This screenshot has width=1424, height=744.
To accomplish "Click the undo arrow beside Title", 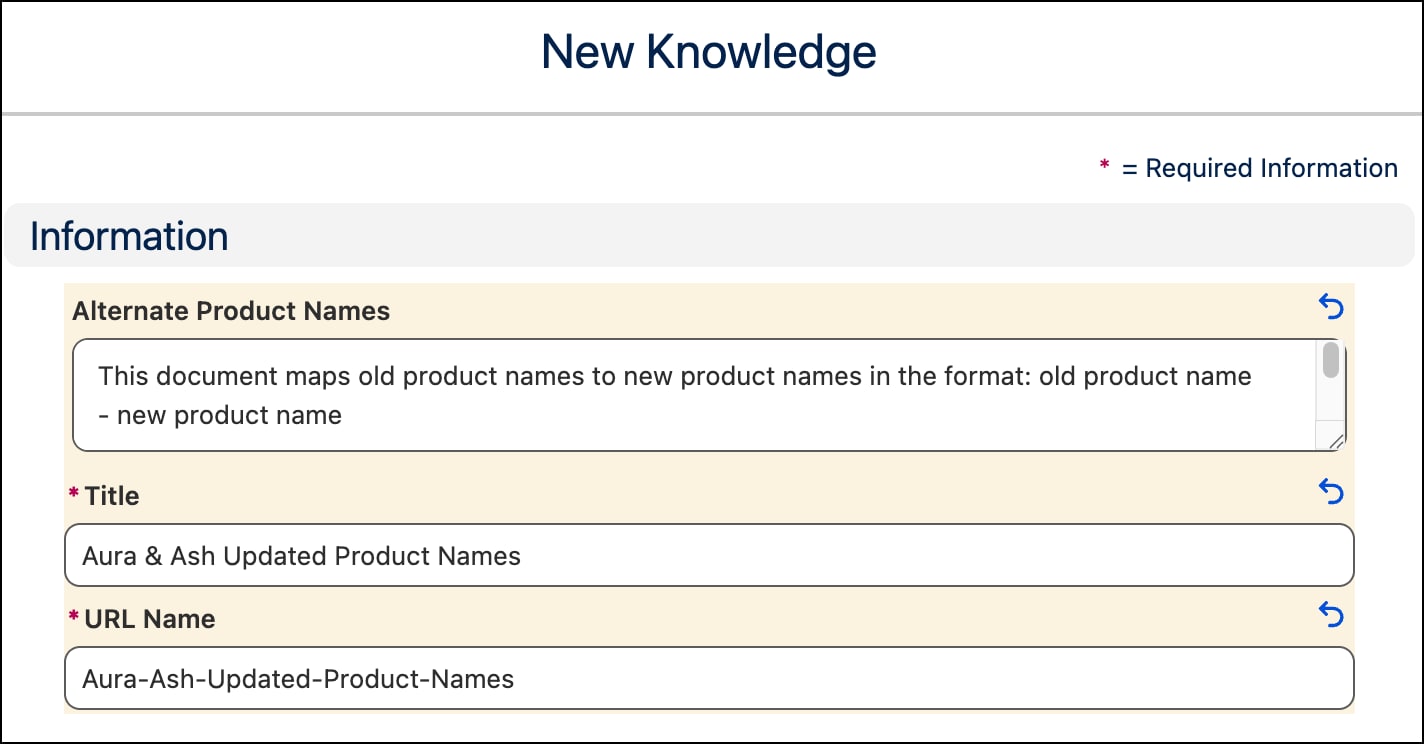I will [1331, 491].
